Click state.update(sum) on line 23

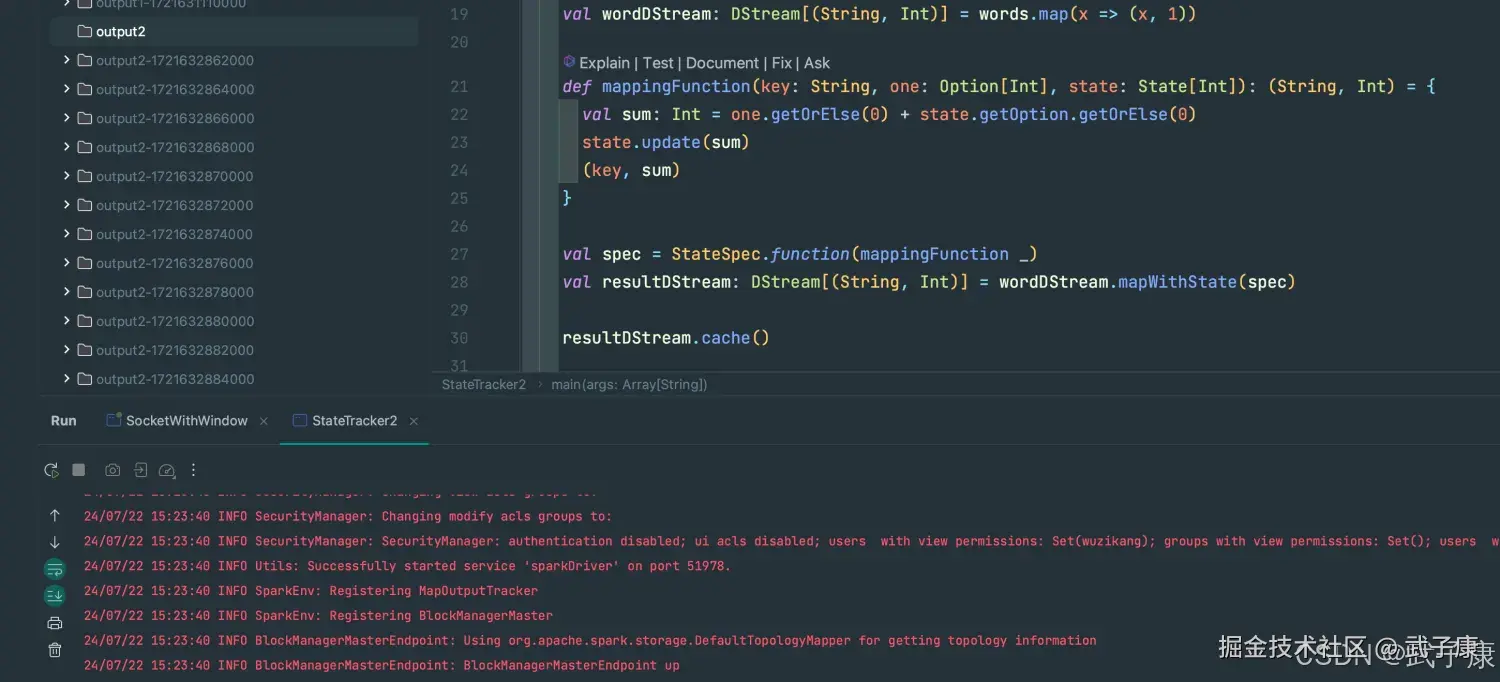pyautogui.click(x=666, y=142)
